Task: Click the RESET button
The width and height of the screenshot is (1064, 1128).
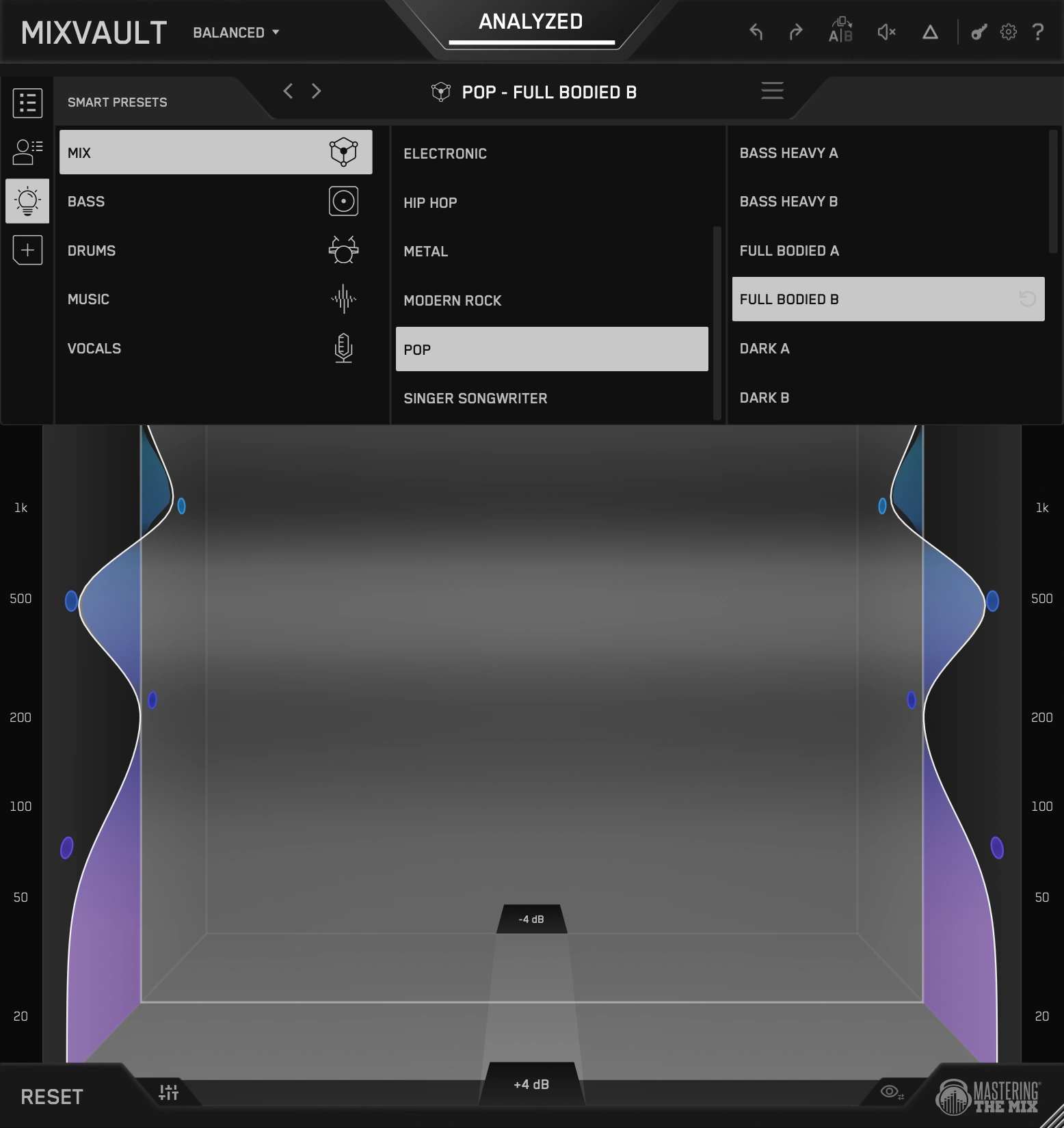Action: 52,1097
